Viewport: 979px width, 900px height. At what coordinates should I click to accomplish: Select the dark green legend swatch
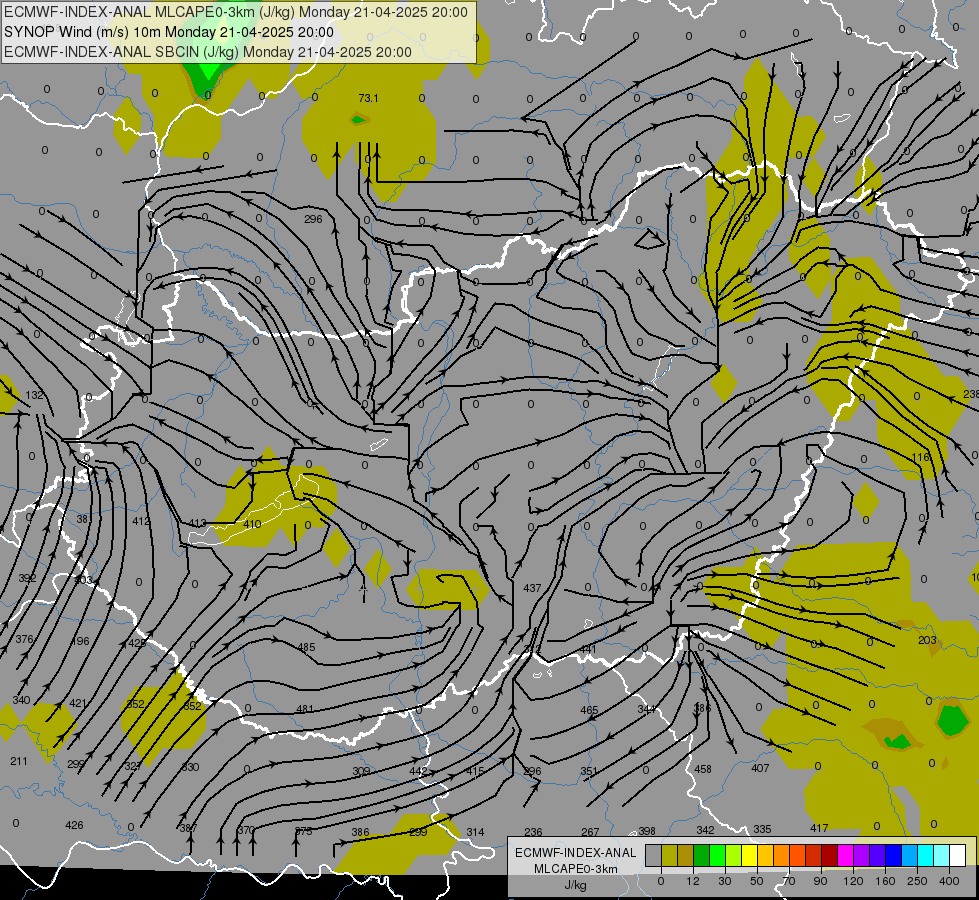pos(702,855)
